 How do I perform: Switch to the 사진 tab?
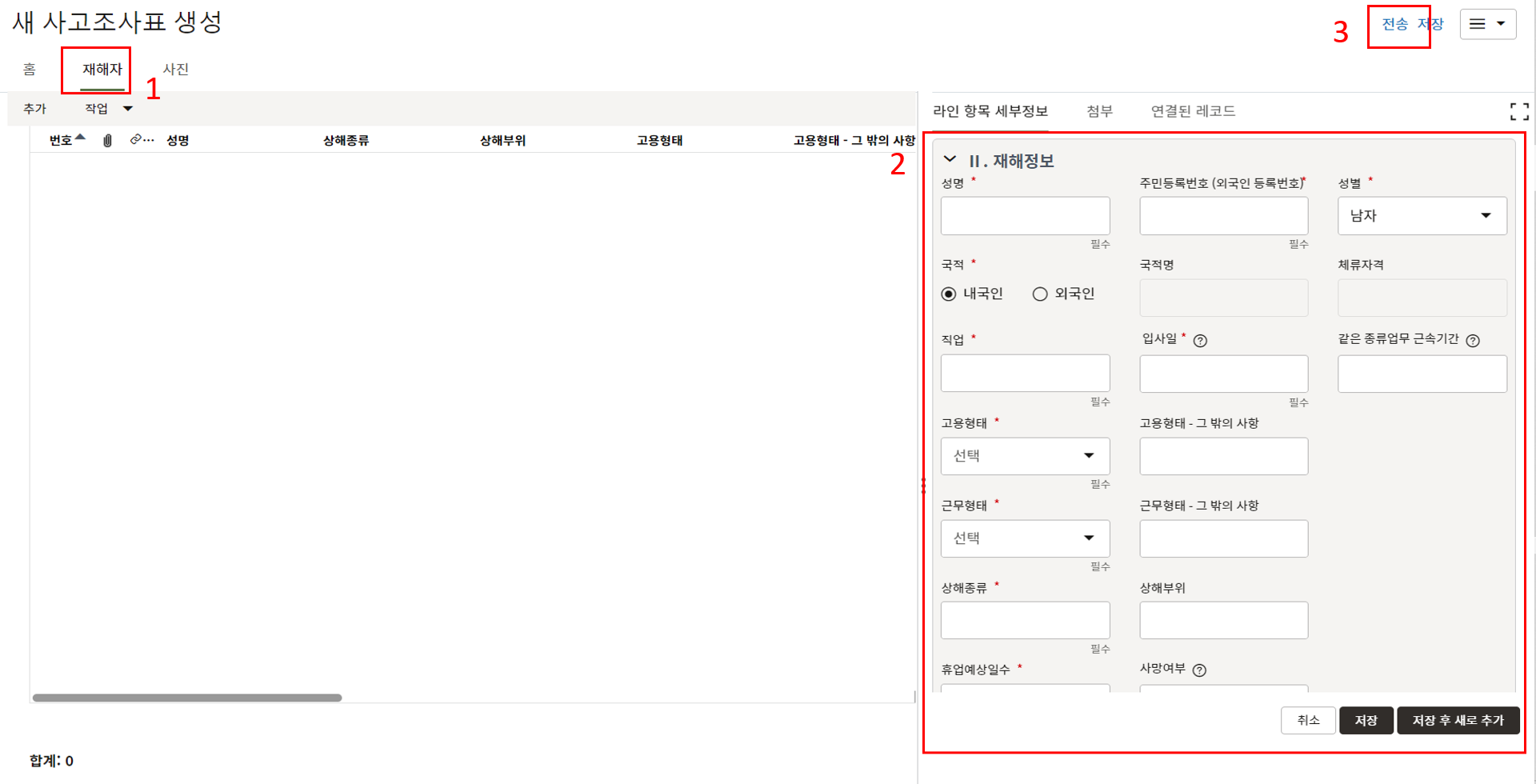coord(176,70)
